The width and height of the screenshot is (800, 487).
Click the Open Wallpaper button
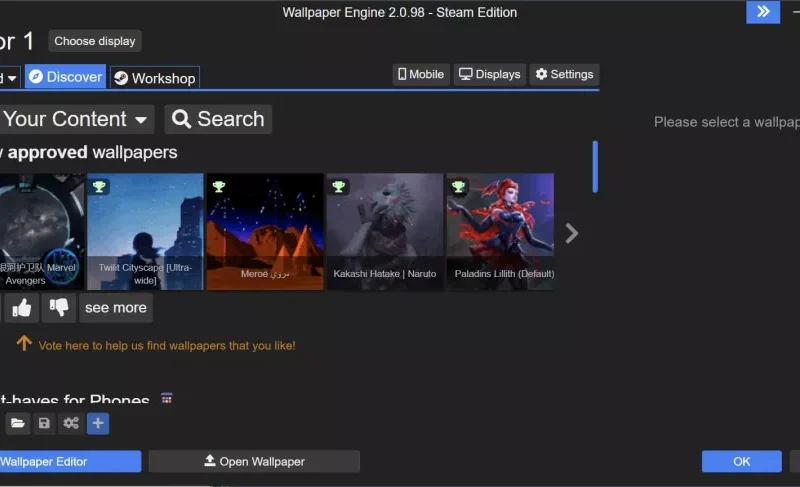tap(254, 461)
